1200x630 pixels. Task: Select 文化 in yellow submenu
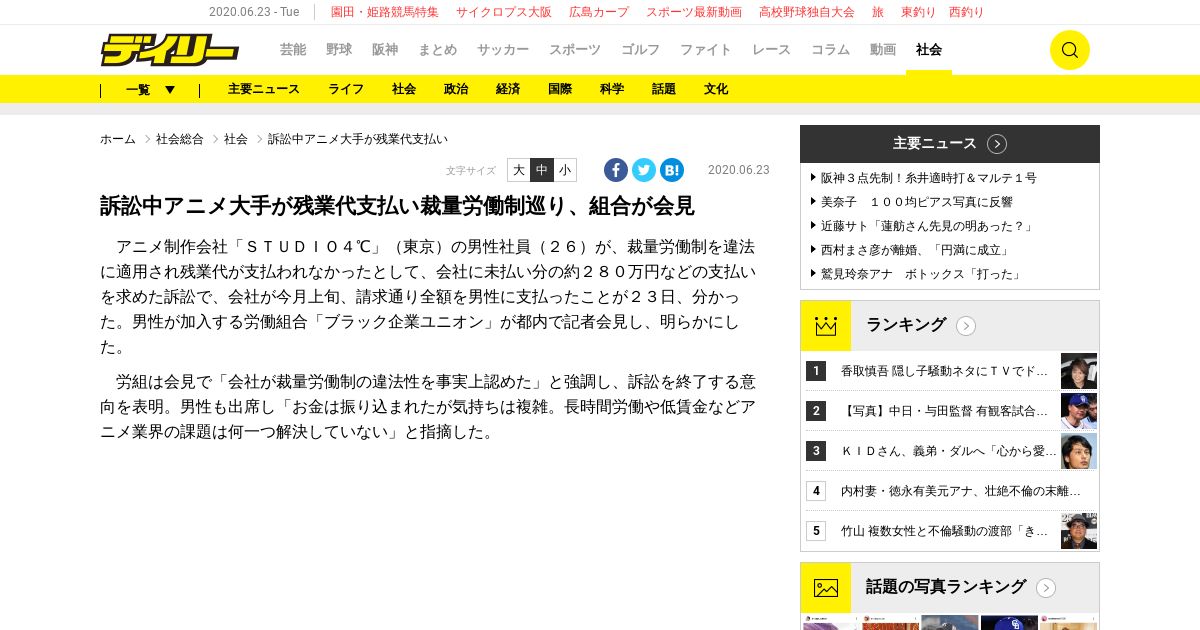coord(716,89)
